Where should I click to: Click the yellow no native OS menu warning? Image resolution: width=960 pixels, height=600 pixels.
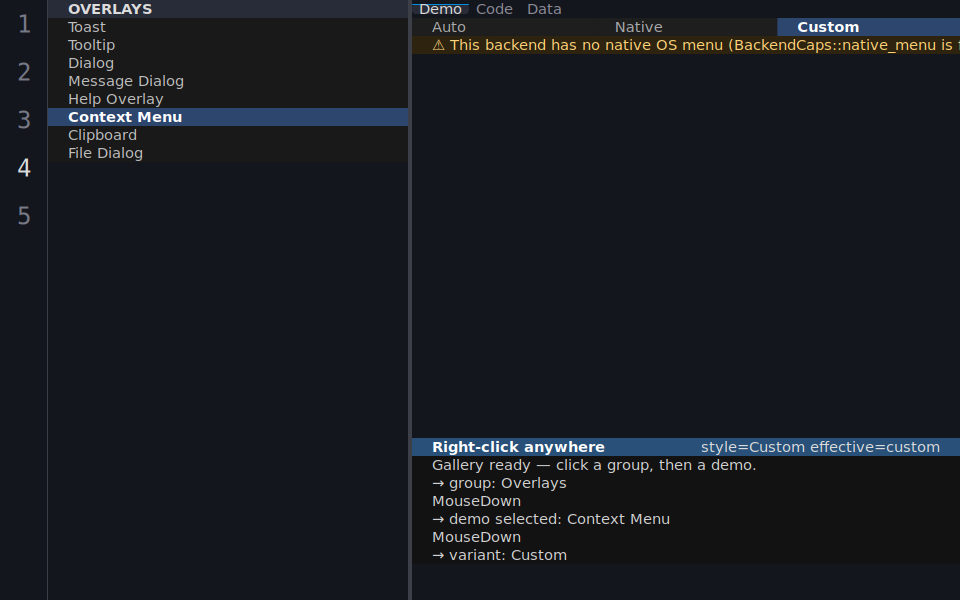coord(686,45)
